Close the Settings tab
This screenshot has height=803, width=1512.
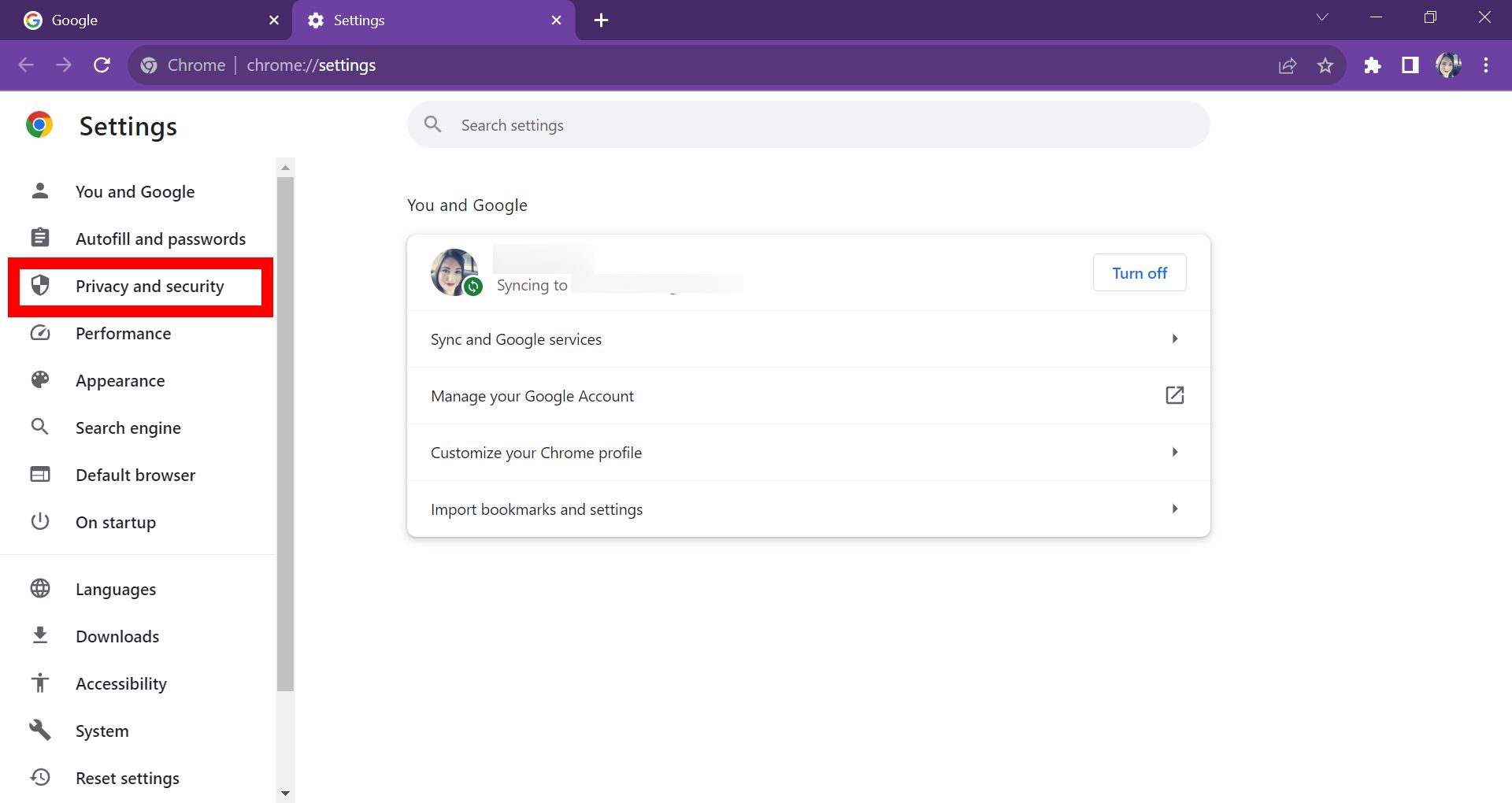point(557,20)
